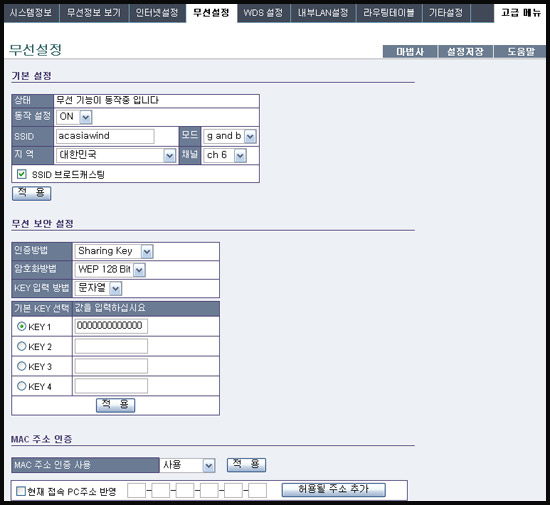Toggle the SSID 브로드캐스팅 checkbox
550x505 pixels.
pos(22,174)
